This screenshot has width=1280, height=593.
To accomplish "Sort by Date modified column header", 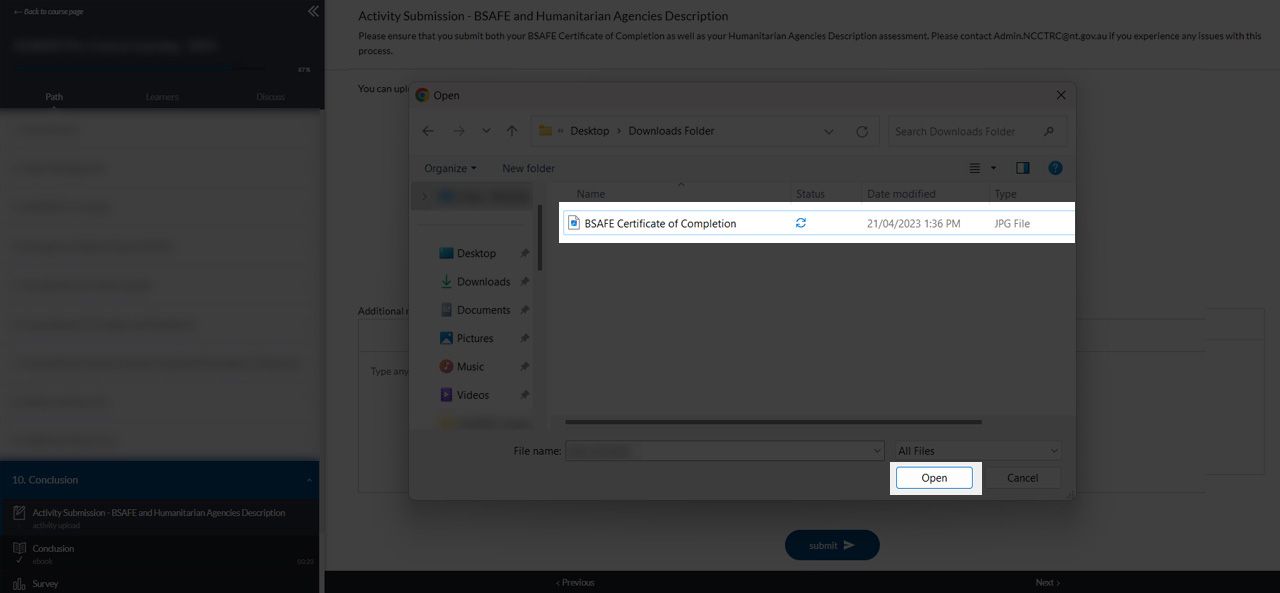I will (x=901, y=194).
